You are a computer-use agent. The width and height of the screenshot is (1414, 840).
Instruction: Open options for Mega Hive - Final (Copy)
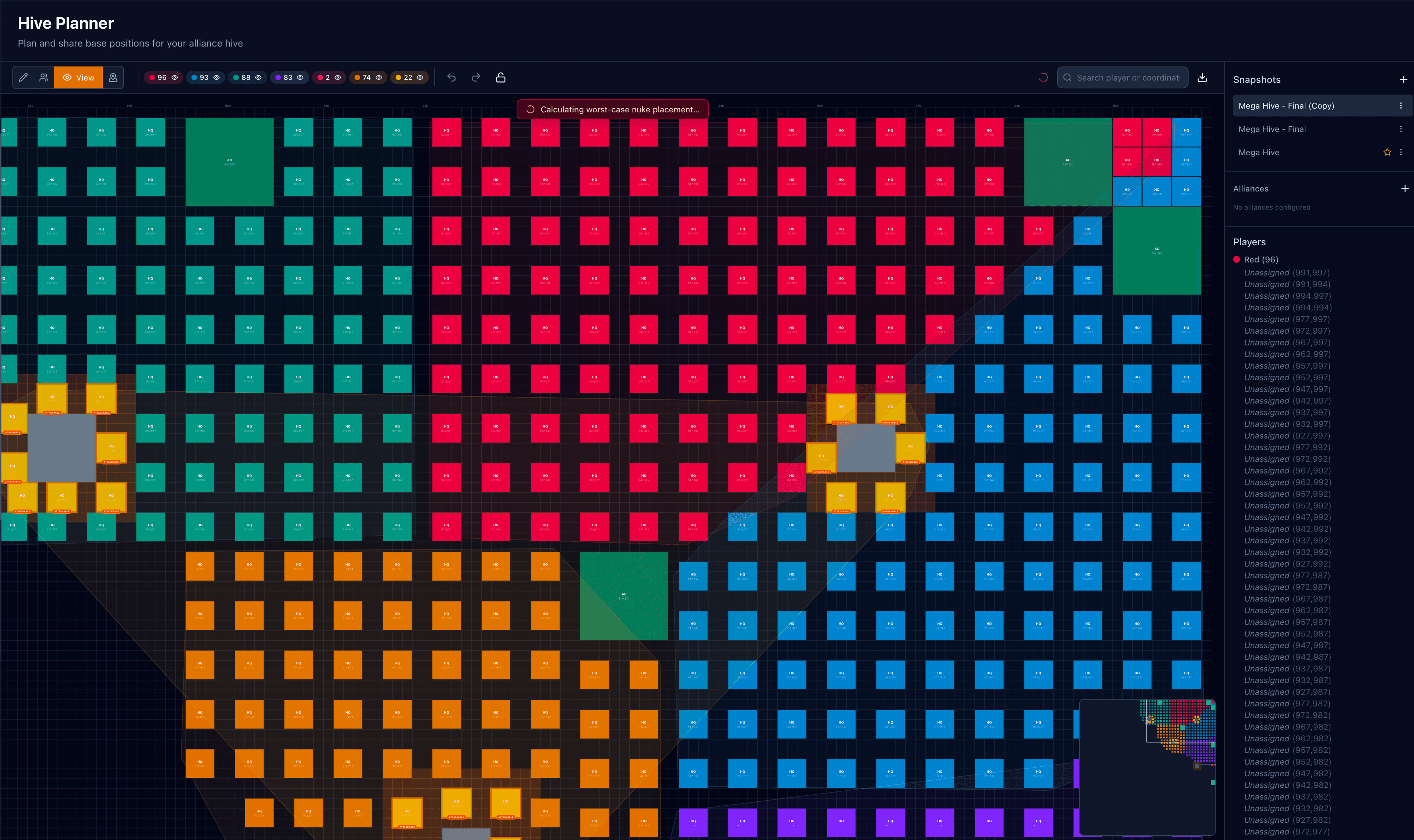pyautogui.click(x=1401, y=106)
